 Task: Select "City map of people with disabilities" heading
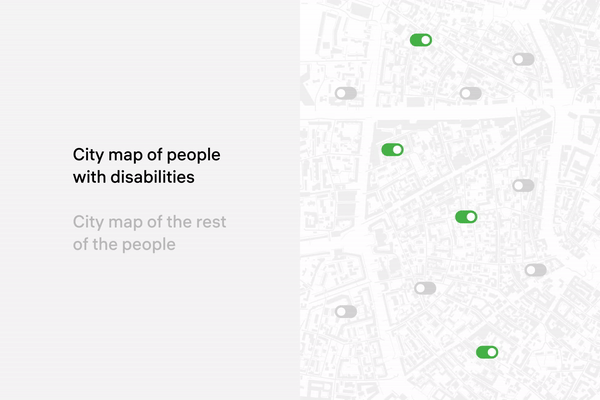(x=147, y=166)
